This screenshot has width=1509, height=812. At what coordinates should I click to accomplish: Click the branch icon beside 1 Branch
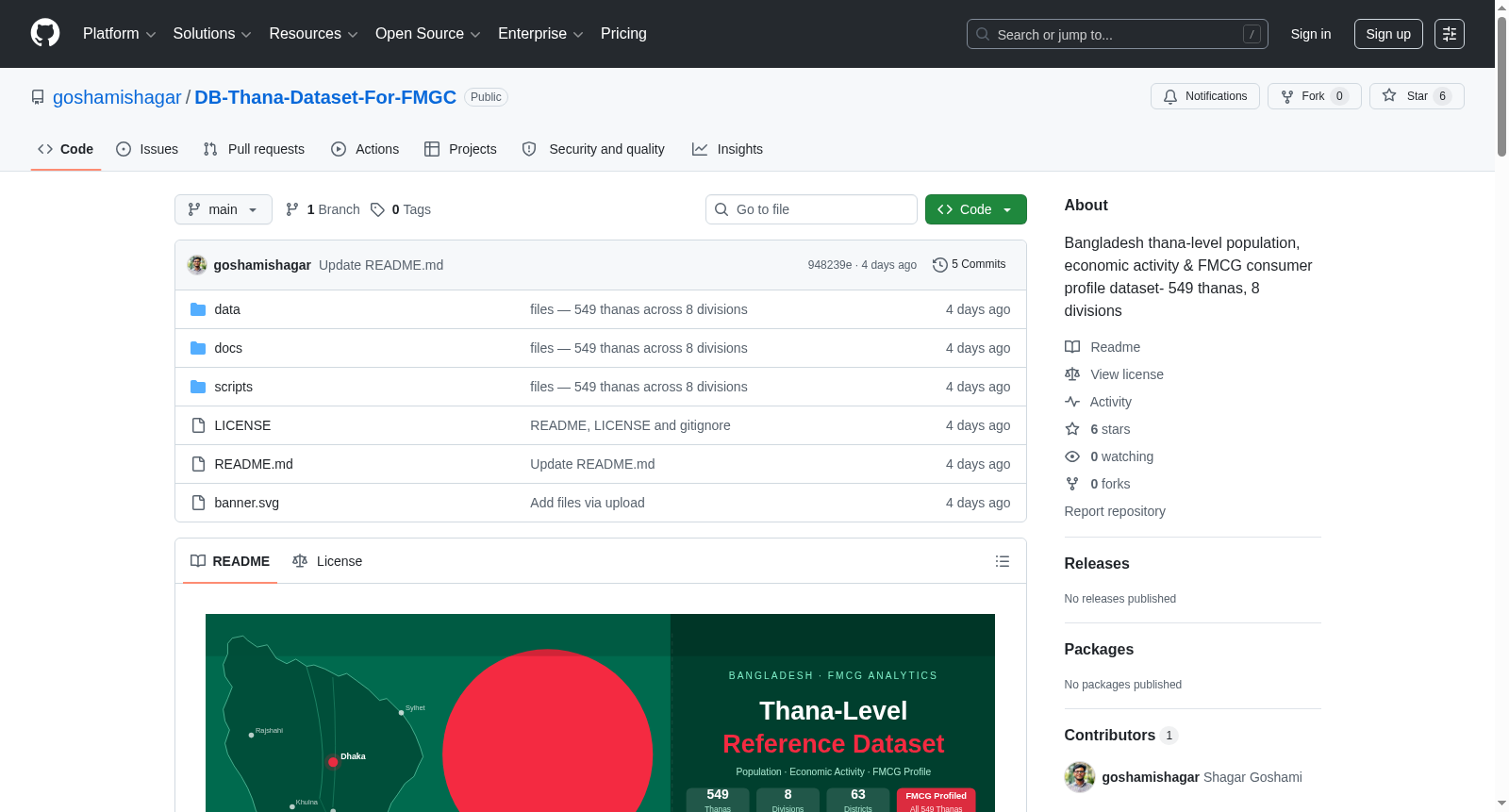pos(292,209)
